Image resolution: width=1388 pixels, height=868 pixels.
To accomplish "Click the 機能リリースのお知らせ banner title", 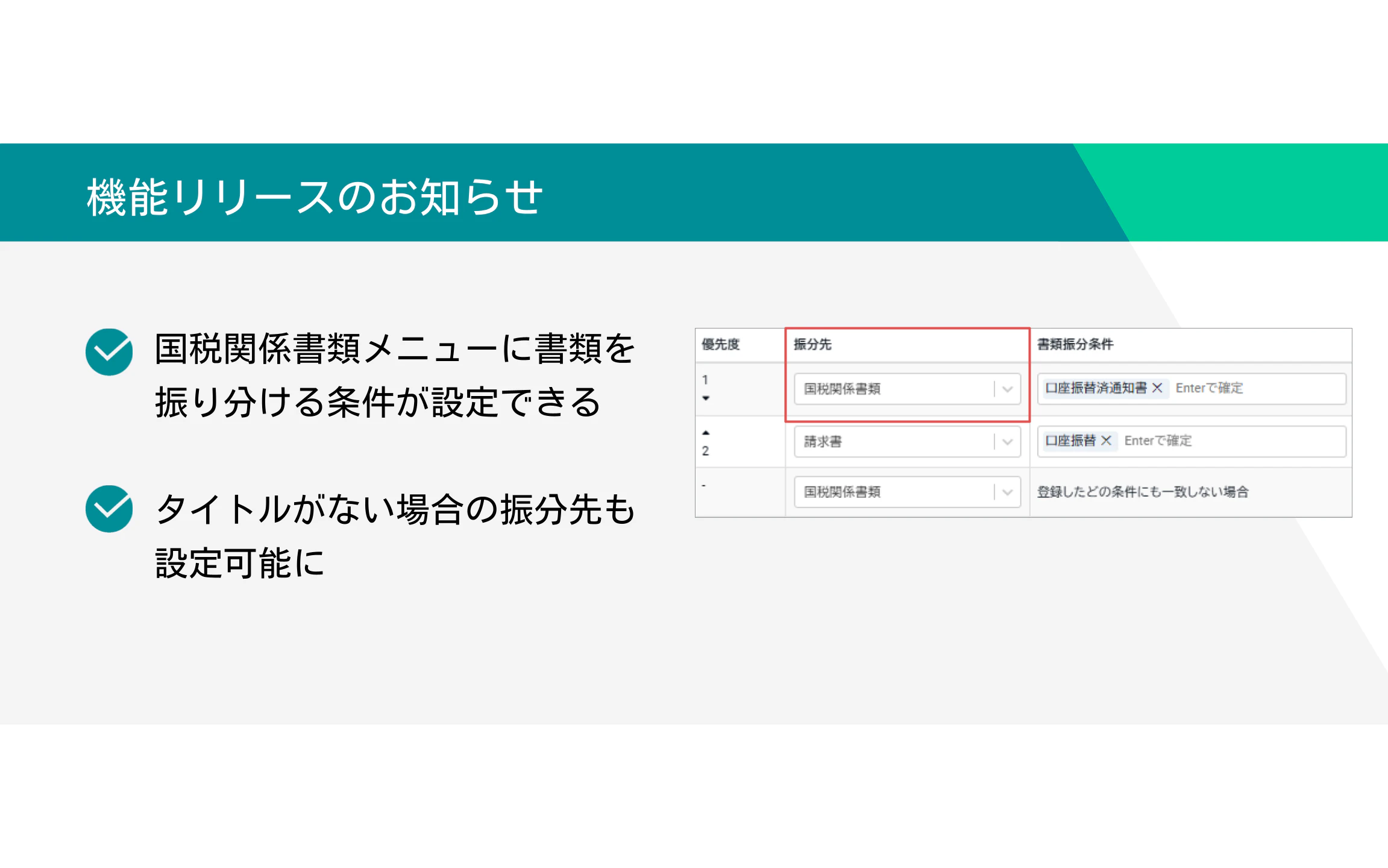I will tap(315, 197).
